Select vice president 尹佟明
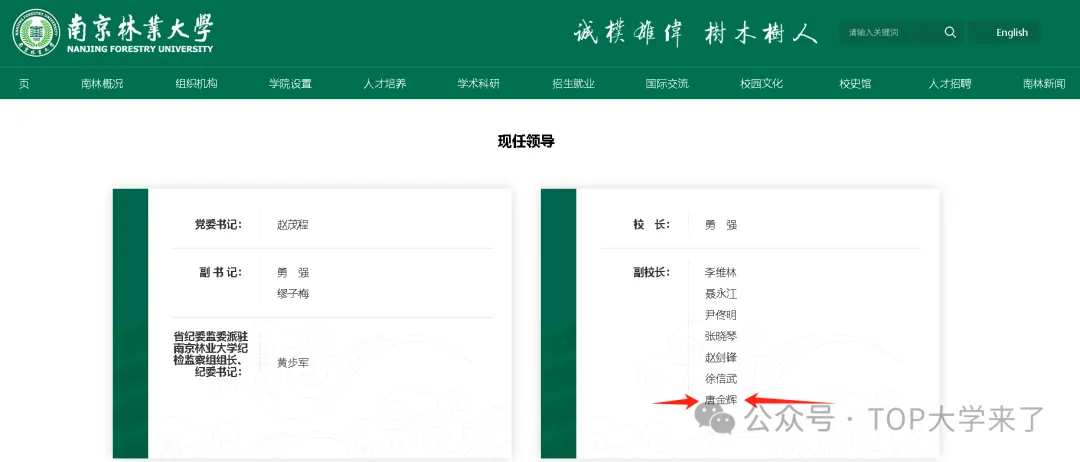Viewport: 1080px width, 462px height. click(720, 315)
